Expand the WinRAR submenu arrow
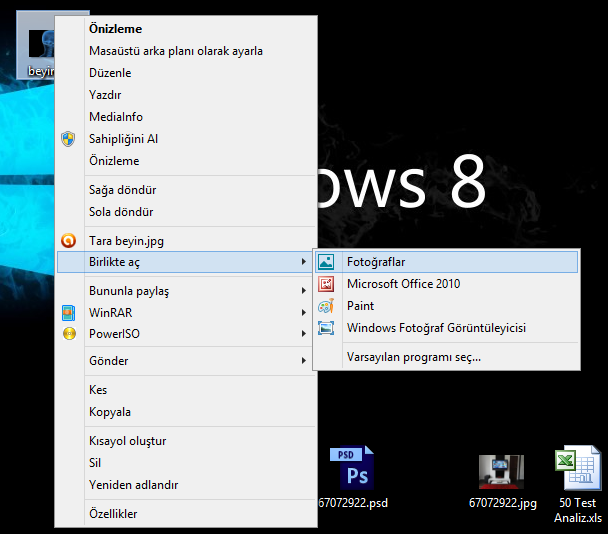This screenshot has width=608, height=534. point(304,313)
